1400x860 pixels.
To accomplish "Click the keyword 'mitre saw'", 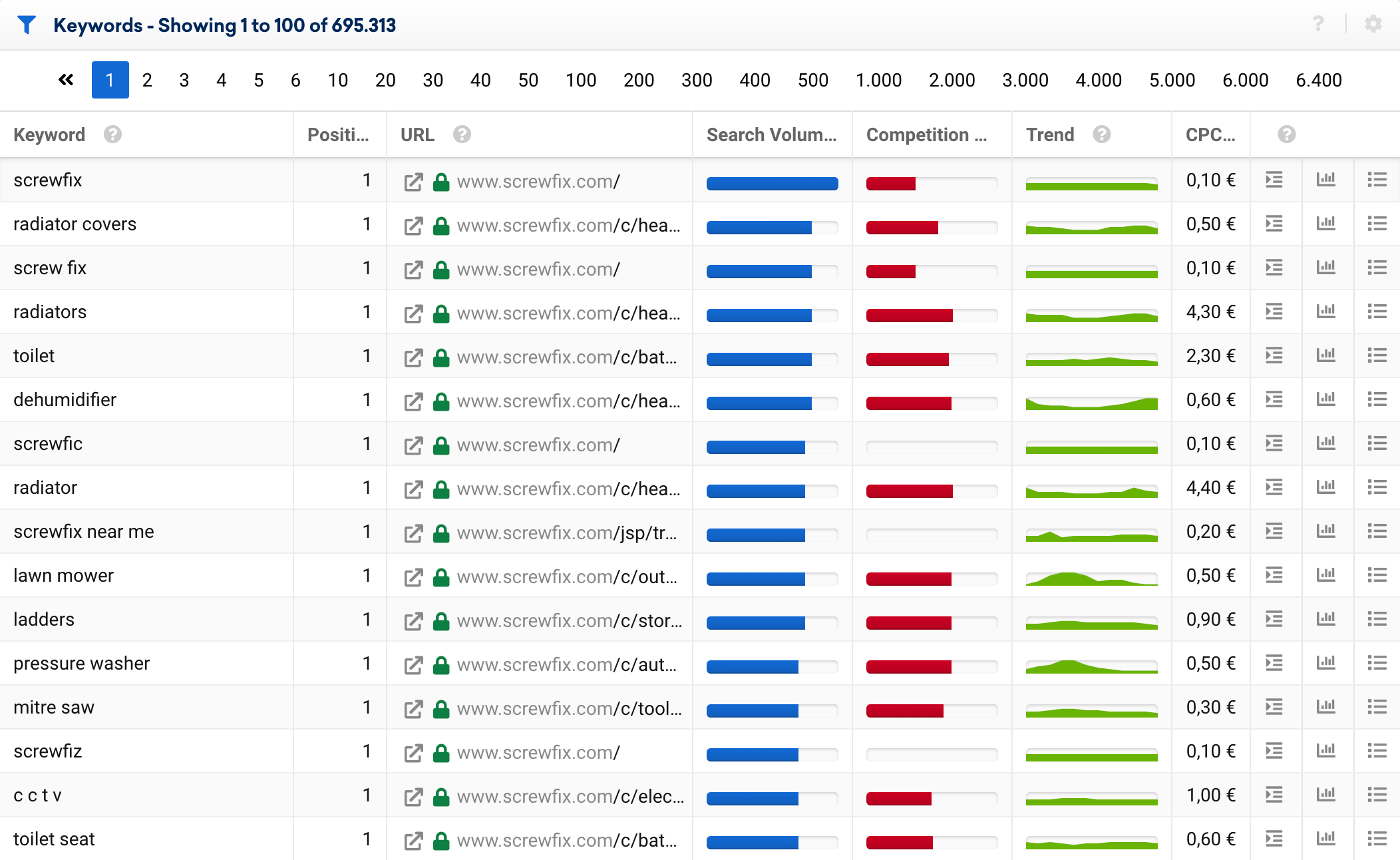I will click(54, 707).
